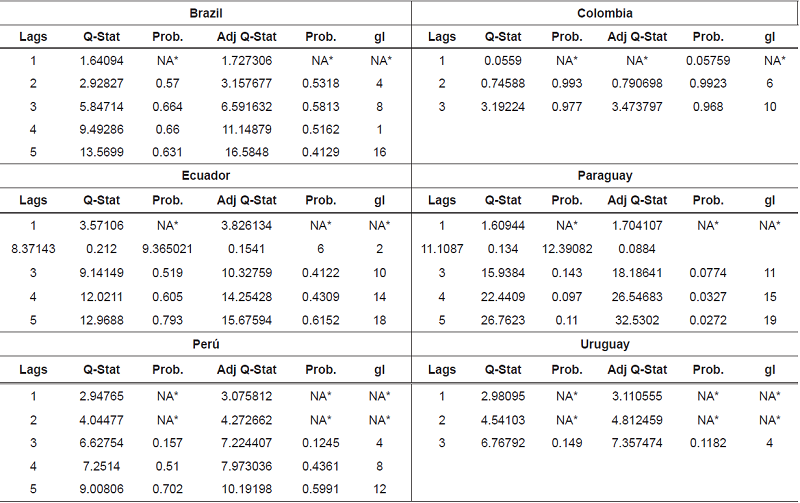The height and width of the screenshot is (503, 800).
Task: Click the Perú Adj Q-Stat cell 10.19198
Action: point(244,490)
